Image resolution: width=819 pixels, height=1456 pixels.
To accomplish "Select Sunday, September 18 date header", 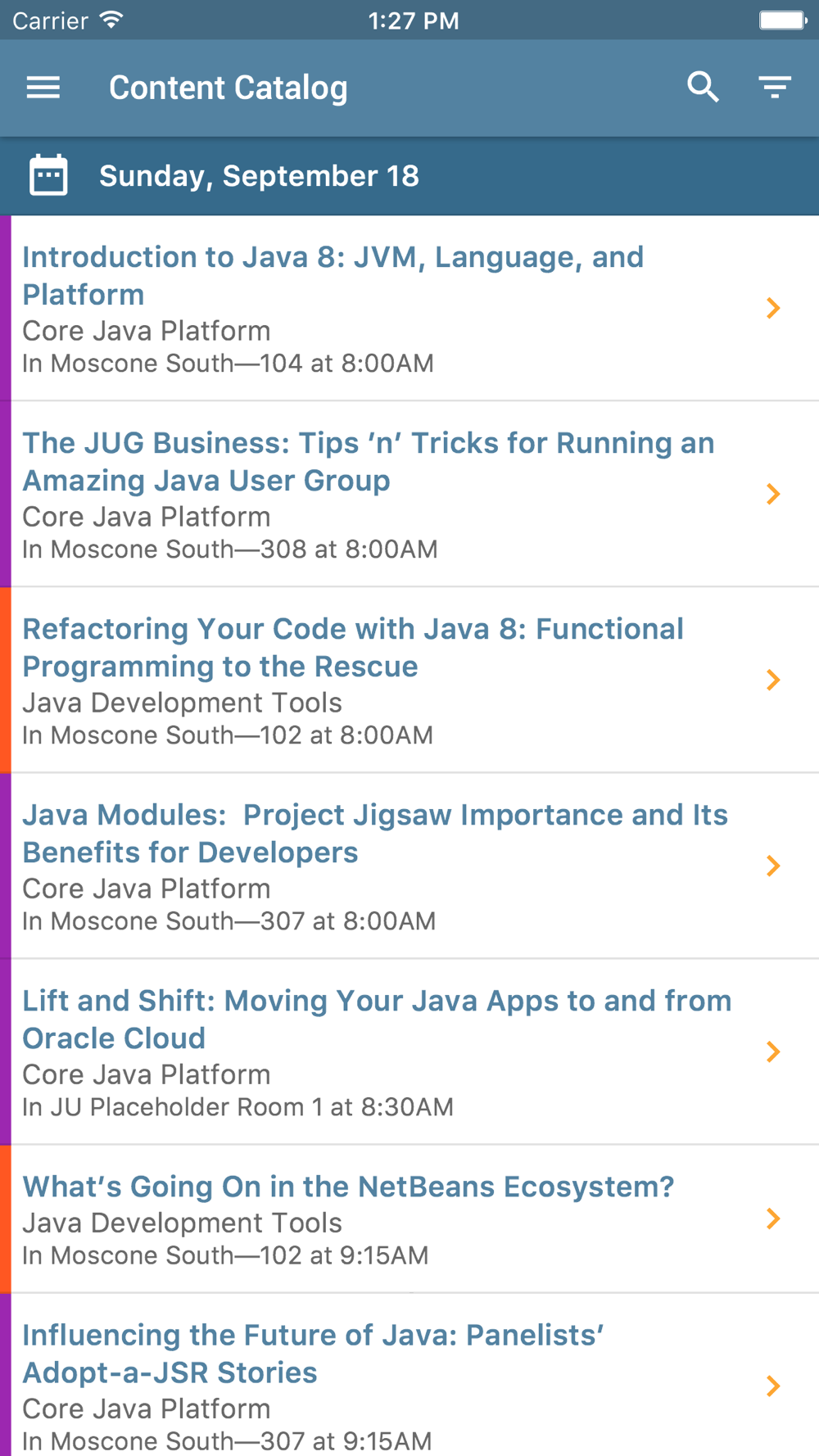I will (259, 176).
